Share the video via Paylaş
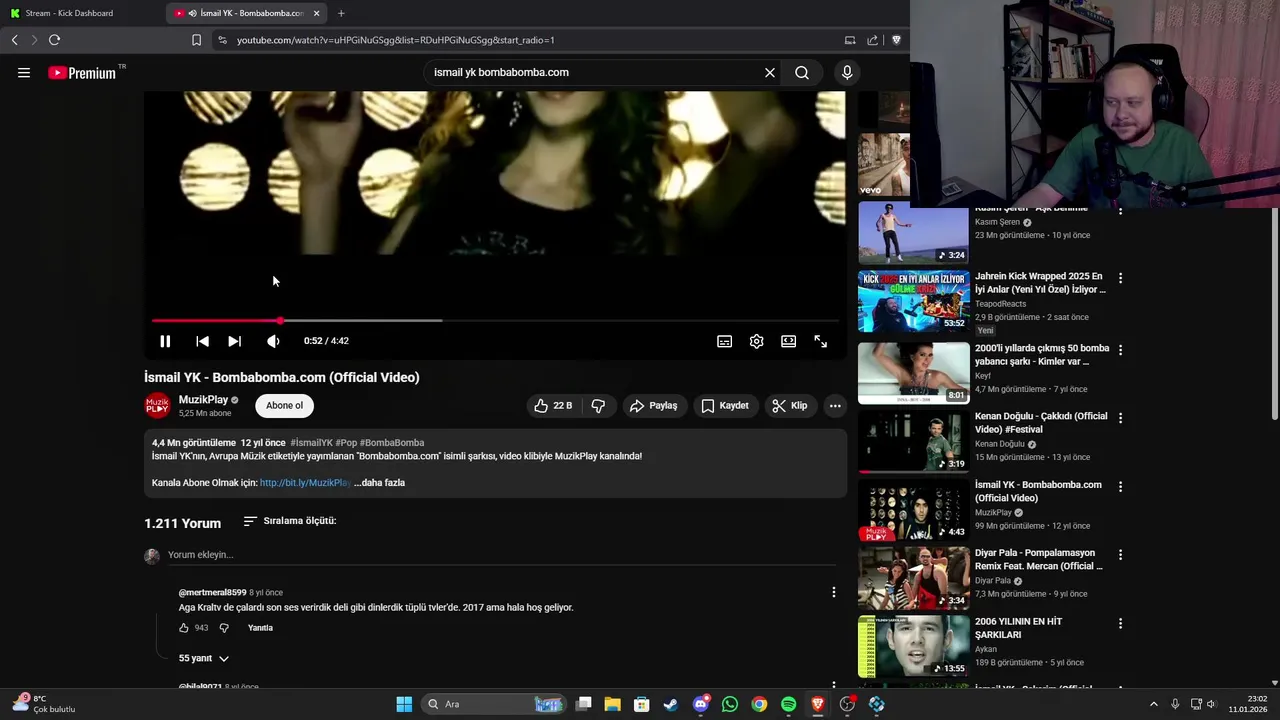 point(654,406)
